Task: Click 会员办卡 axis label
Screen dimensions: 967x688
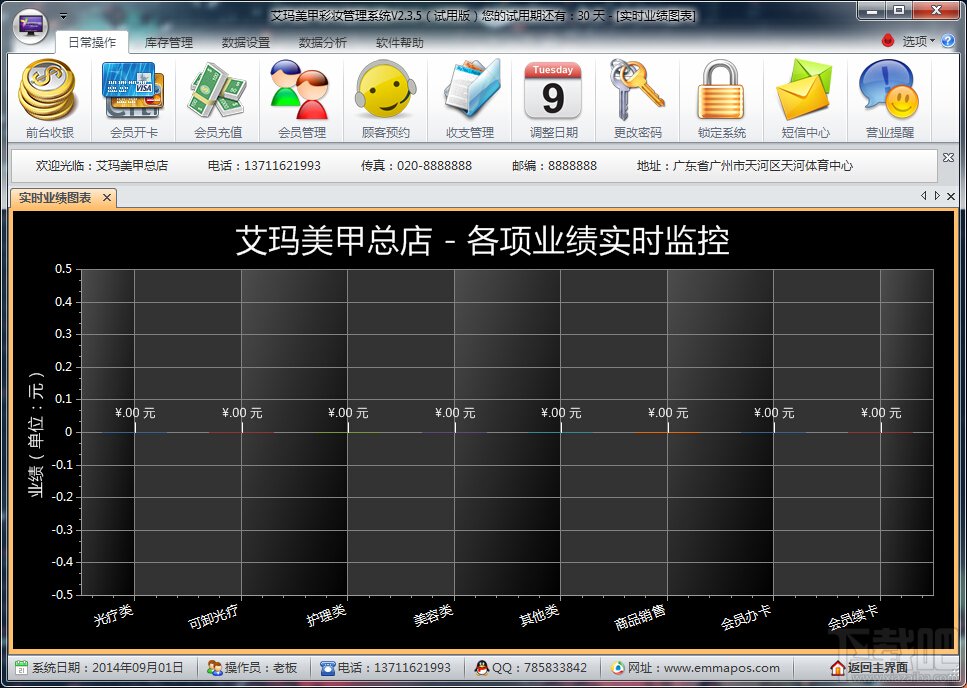Action: [x=746, y=616]
